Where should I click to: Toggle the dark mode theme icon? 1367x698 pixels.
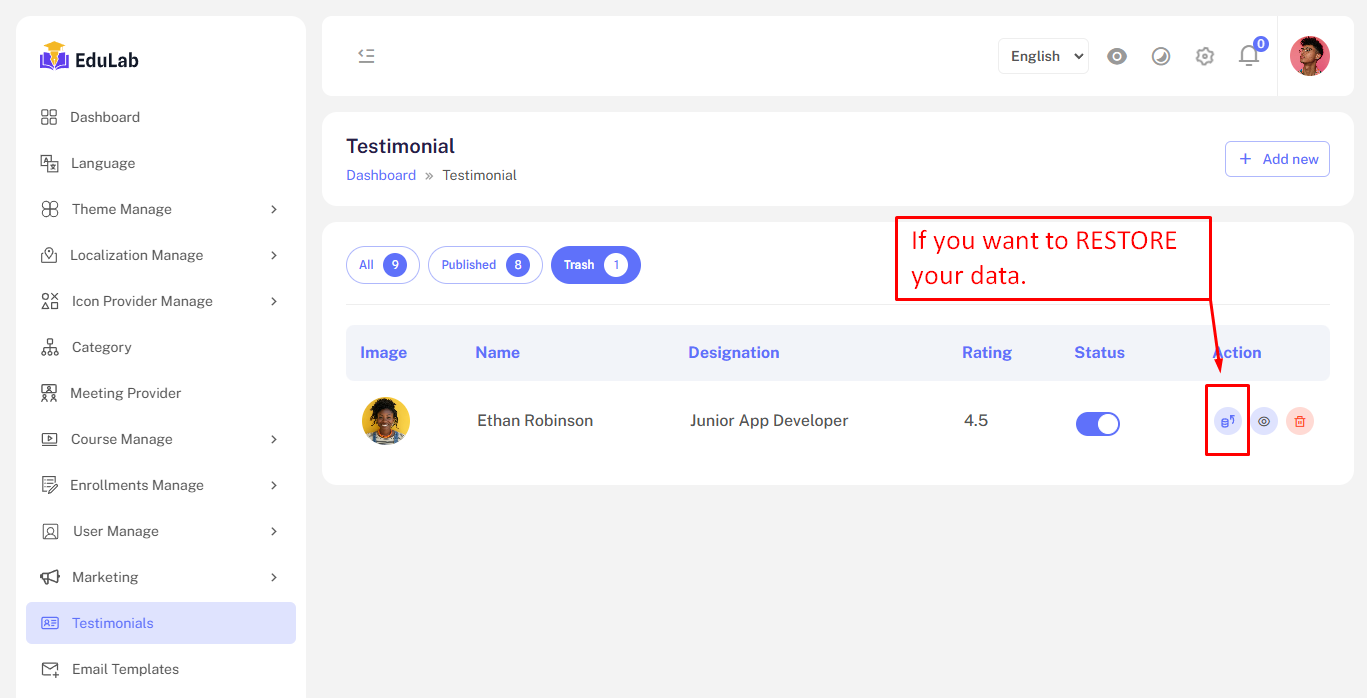(x=1161, y=56)
